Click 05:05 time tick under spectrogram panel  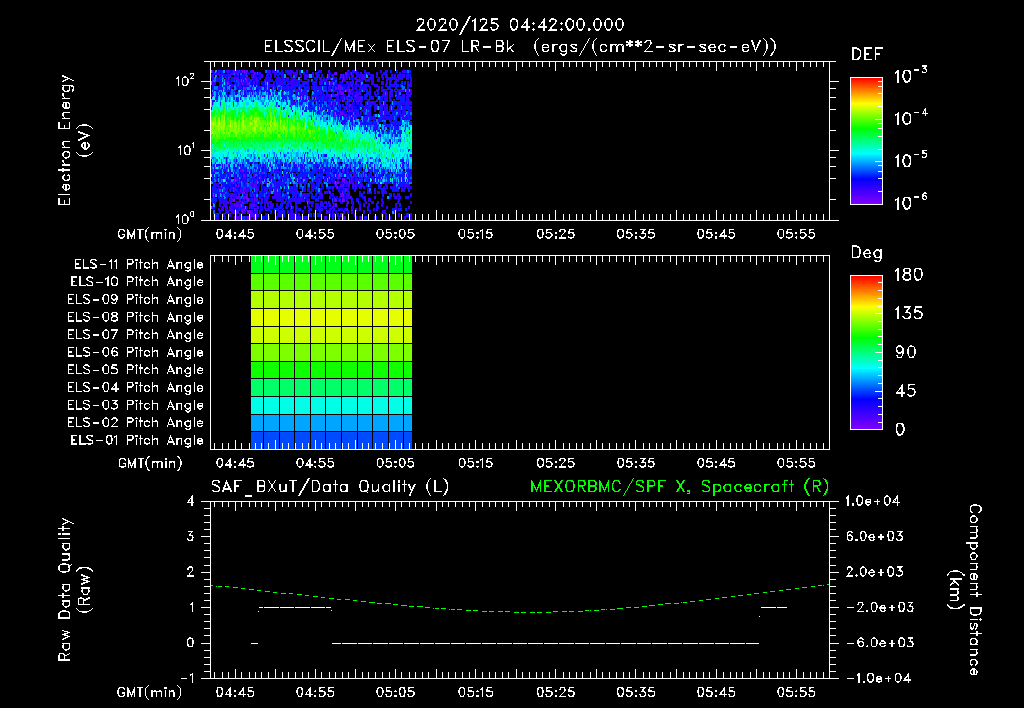pyautogui.click(x=395, y=234)
